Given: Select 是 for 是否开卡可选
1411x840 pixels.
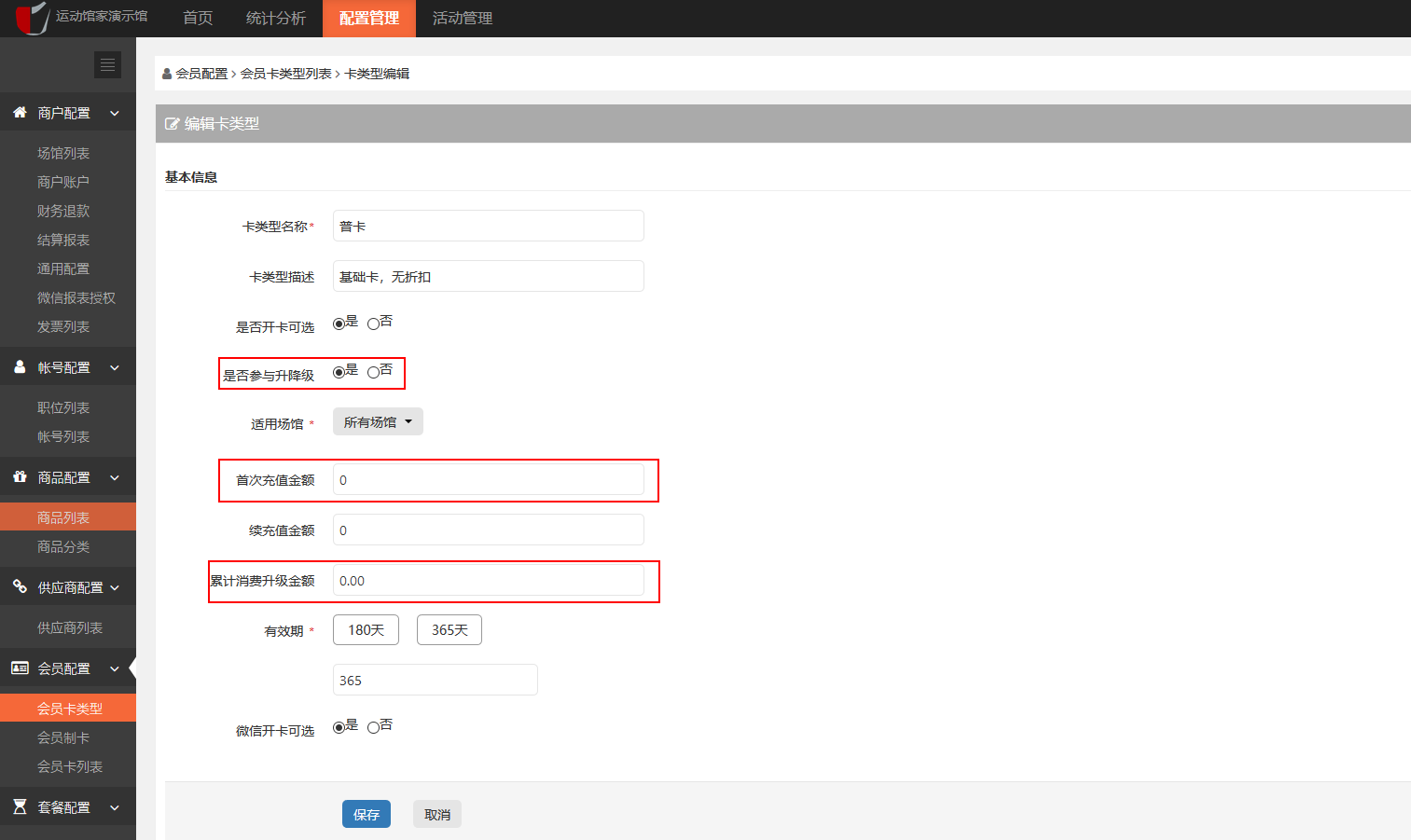Looking at the screenshot, I should pos(339,324).
